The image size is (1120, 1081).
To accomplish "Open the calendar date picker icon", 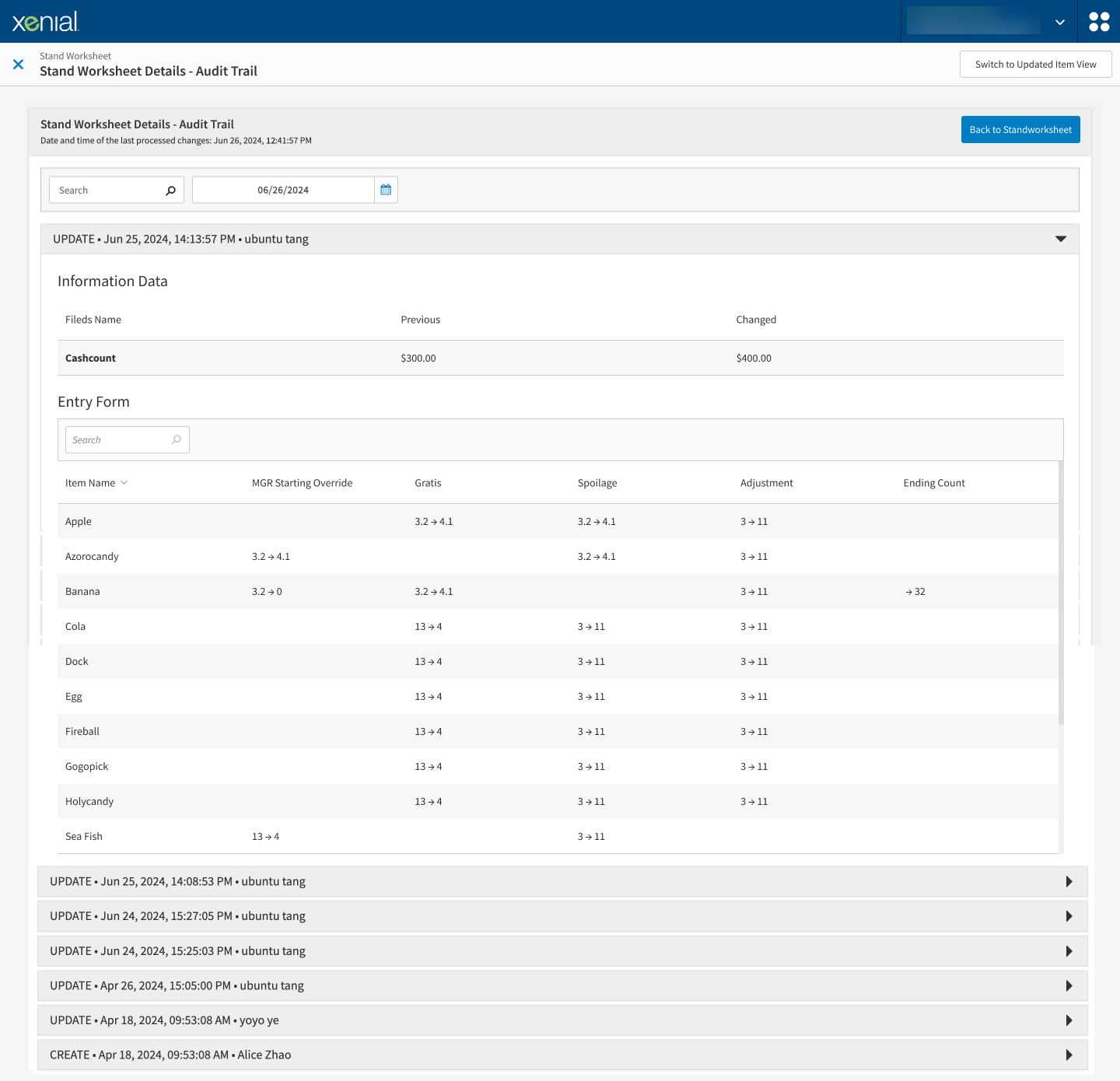I will (385, 189).
